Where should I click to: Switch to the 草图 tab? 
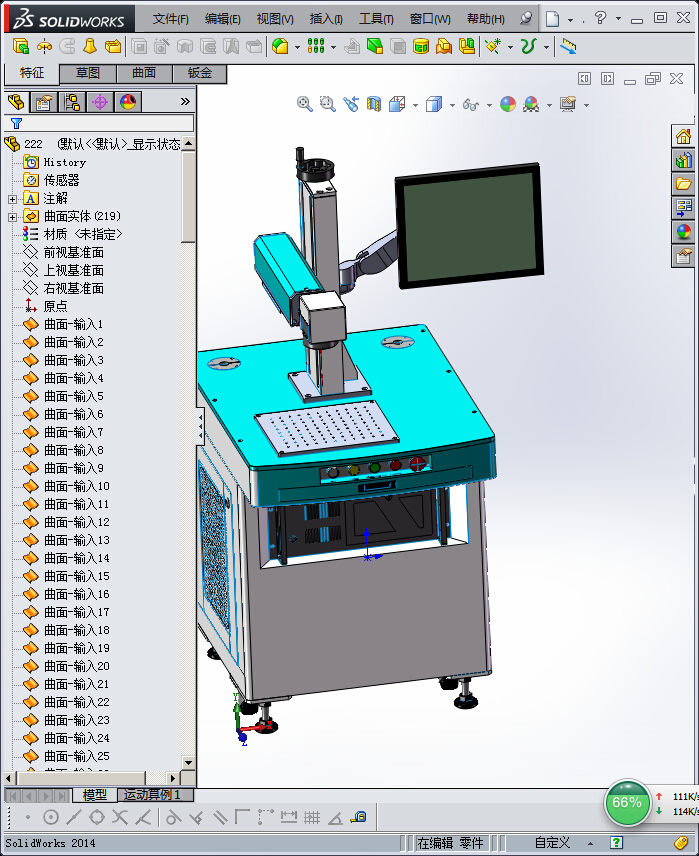point(88,73)
